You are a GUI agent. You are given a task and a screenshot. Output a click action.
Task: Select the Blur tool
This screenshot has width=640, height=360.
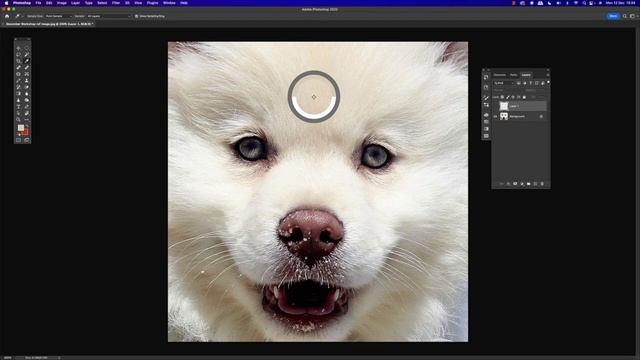coord(27,93)
